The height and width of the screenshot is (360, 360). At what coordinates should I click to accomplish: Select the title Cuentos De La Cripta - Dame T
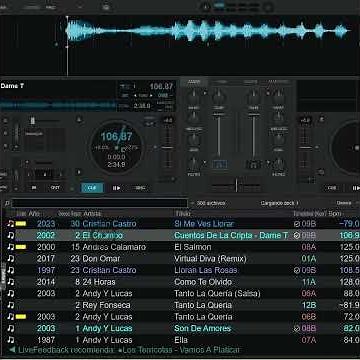[x=231, y=235]
